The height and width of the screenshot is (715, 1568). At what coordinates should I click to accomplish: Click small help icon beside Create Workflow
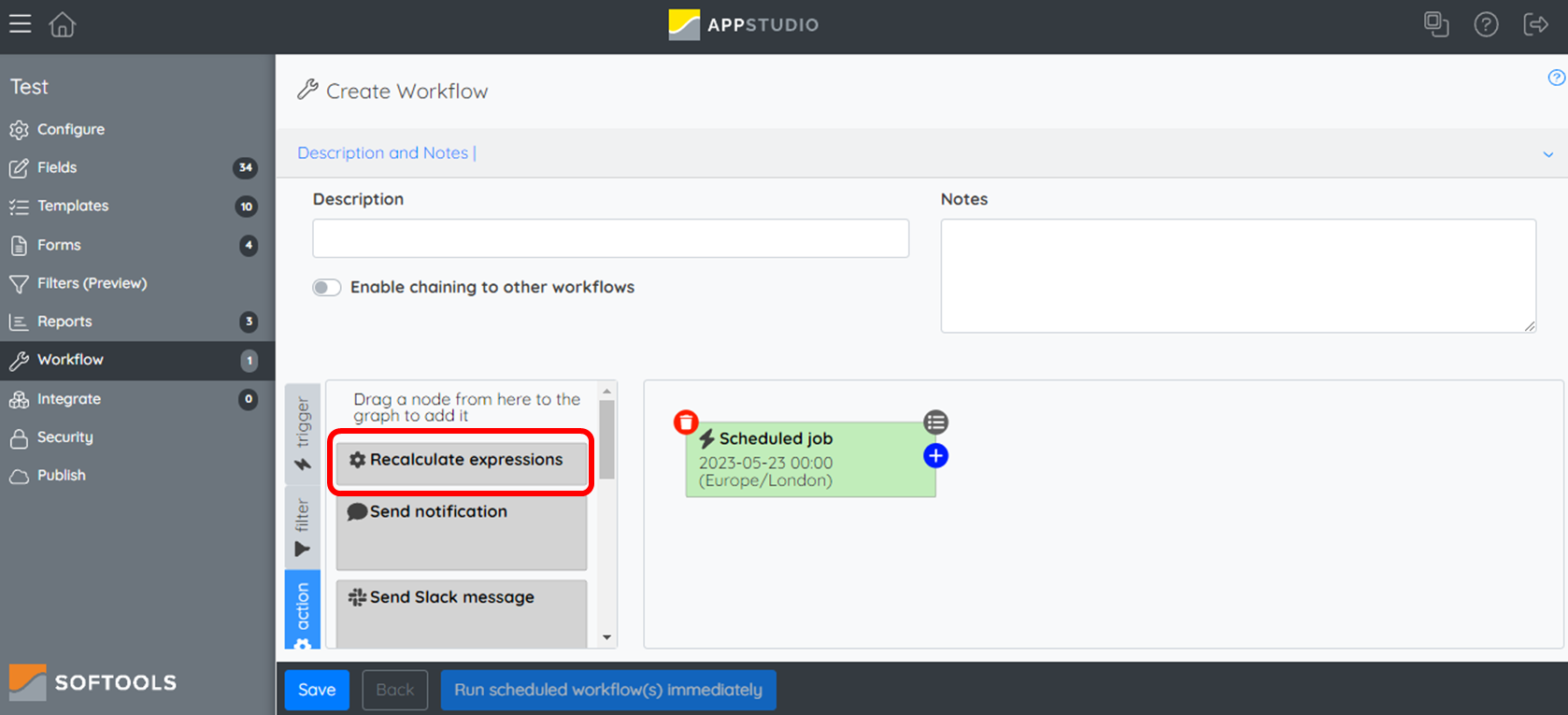point(1556,78)
